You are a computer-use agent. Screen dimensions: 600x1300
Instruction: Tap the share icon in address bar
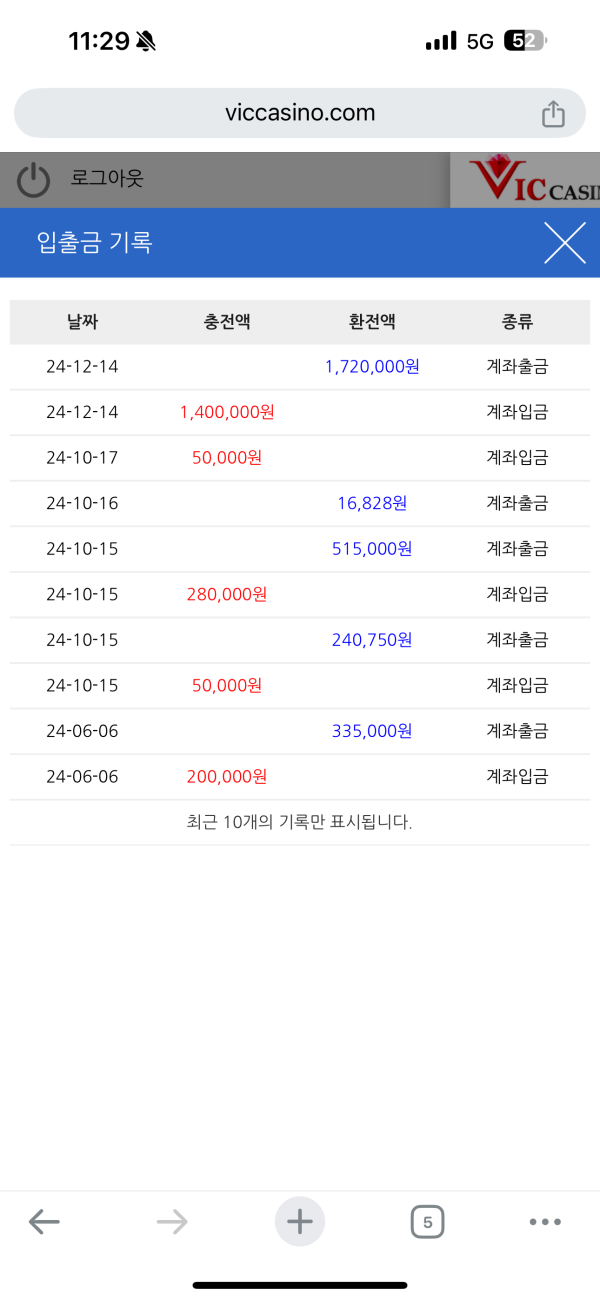[553, 114]
